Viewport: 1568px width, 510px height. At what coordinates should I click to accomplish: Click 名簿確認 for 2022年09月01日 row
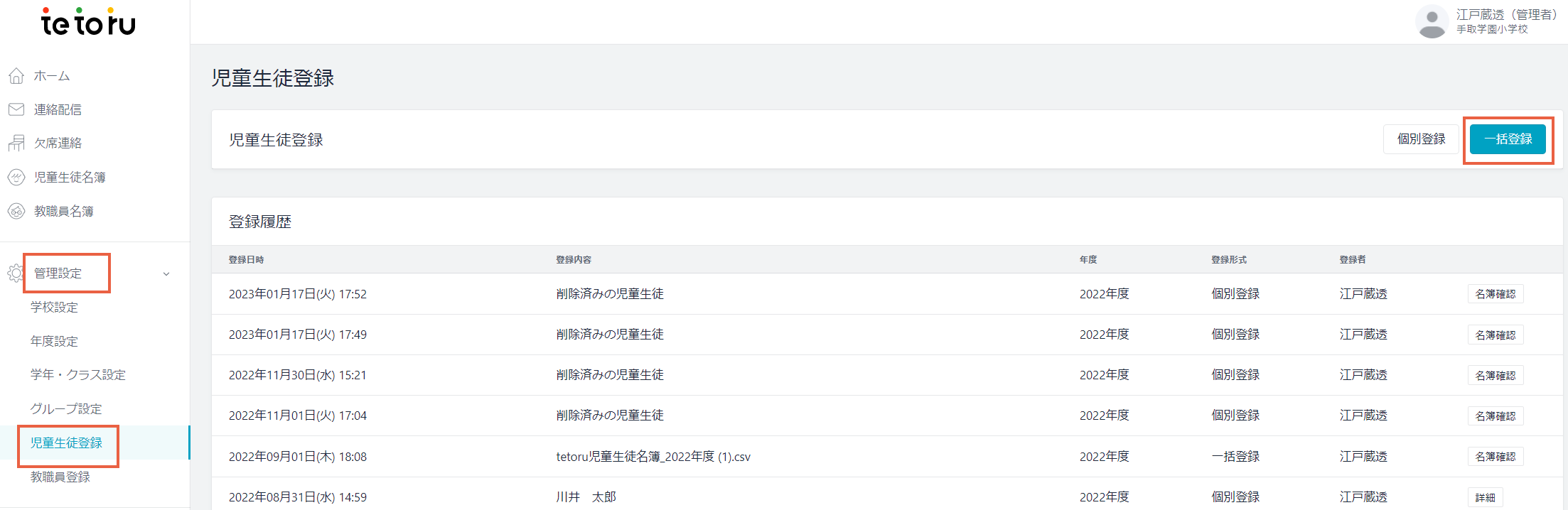[1495, 456]
